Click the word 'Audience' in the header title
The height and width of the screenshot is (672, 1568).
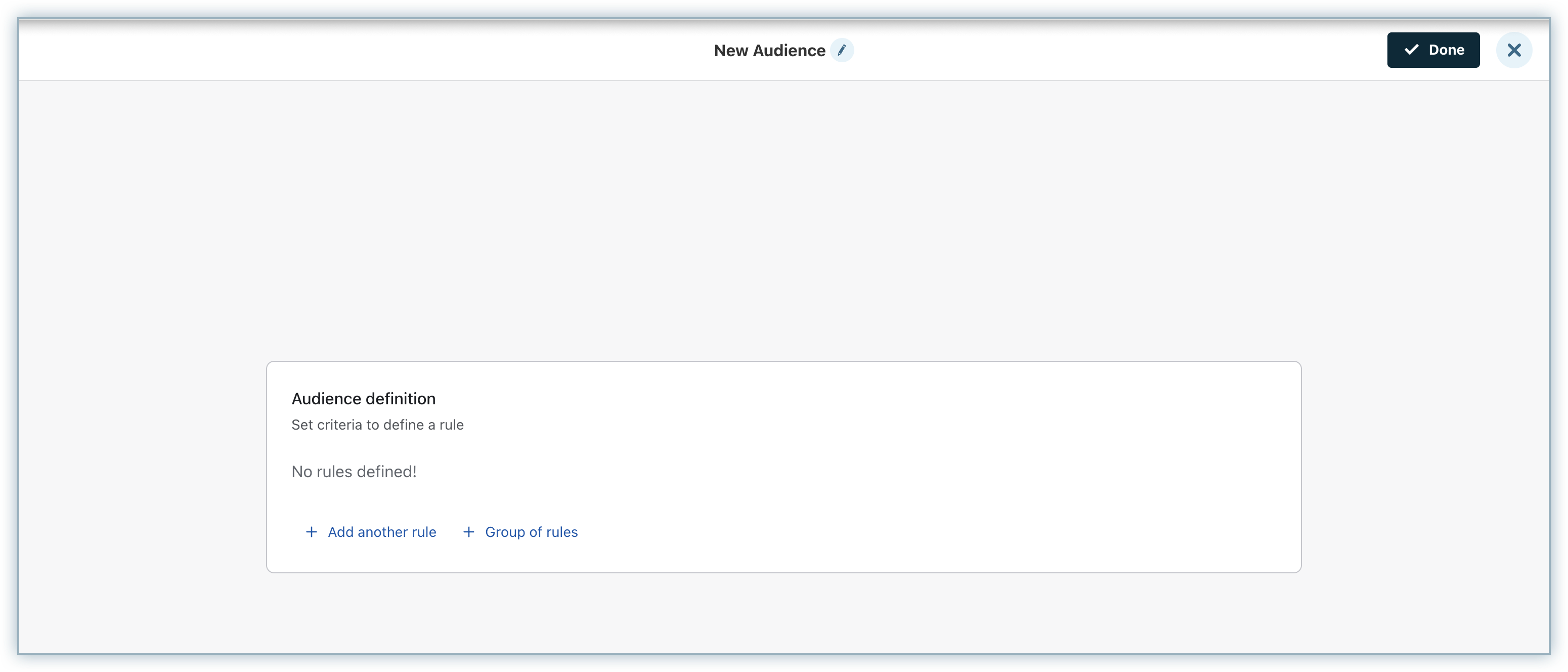click(789, 51)
